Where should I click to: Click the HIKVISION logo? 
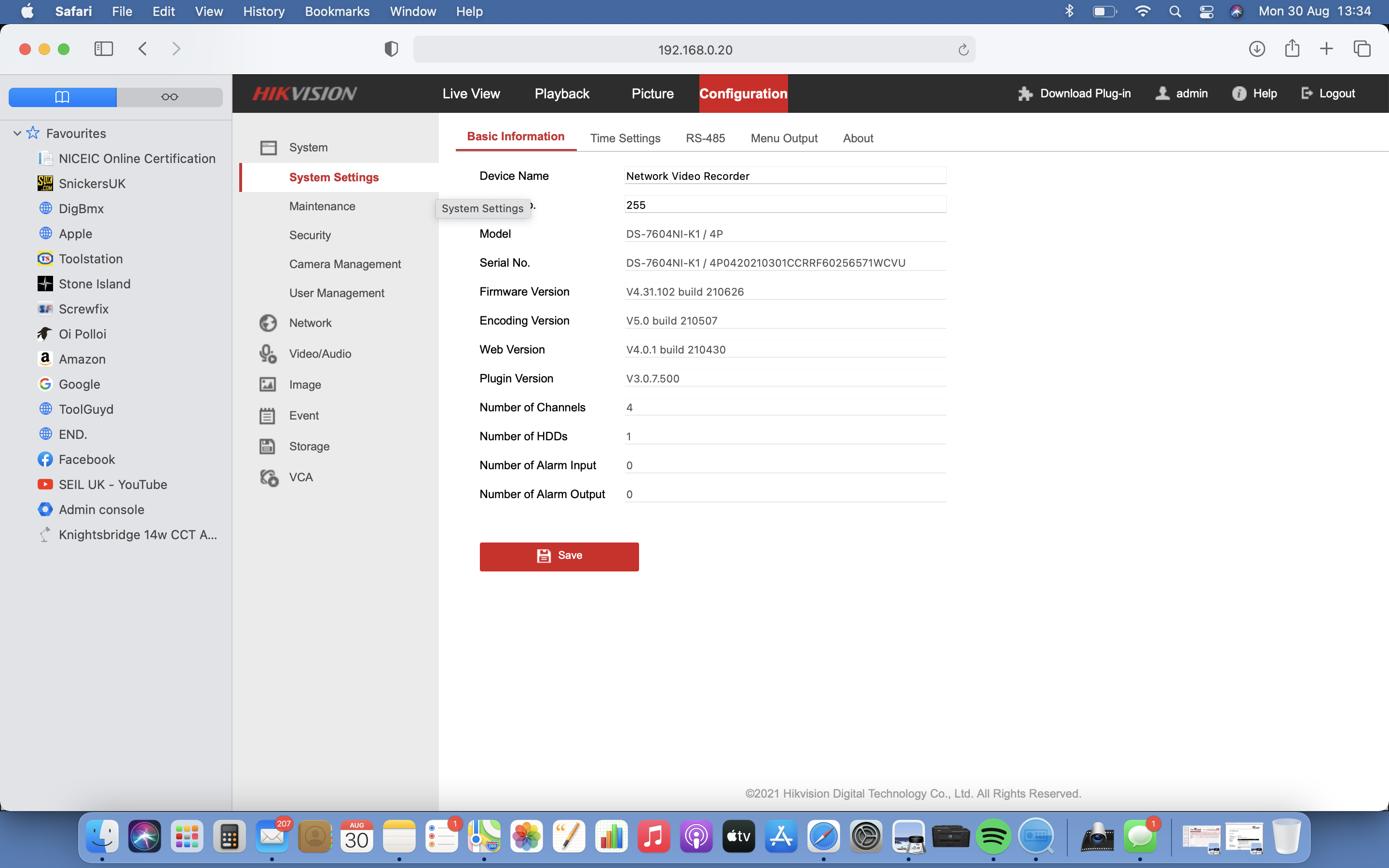point(304,93)
